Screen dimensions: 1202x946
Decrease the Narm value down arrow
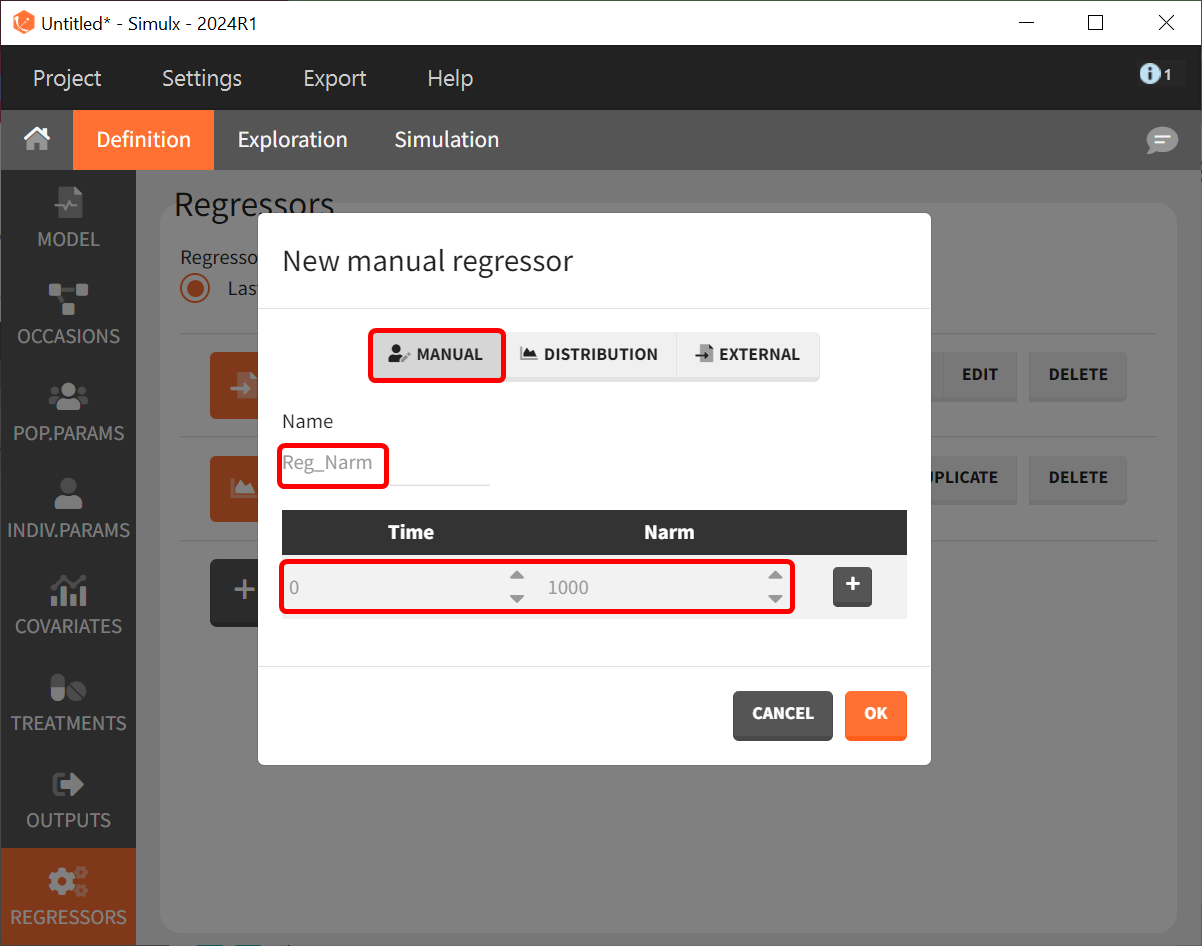point(775,599)
